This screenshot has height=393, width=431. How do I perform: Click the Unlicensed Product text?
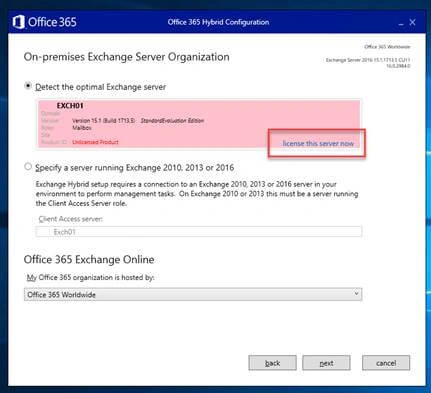(x=95, y=142)
